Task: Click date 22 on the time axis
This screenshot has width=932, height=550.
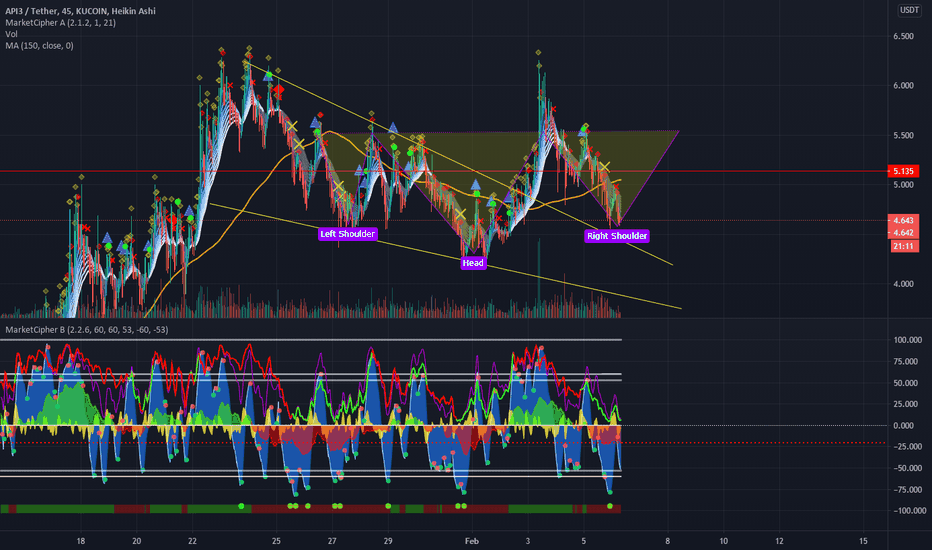Action: [192, 541]
